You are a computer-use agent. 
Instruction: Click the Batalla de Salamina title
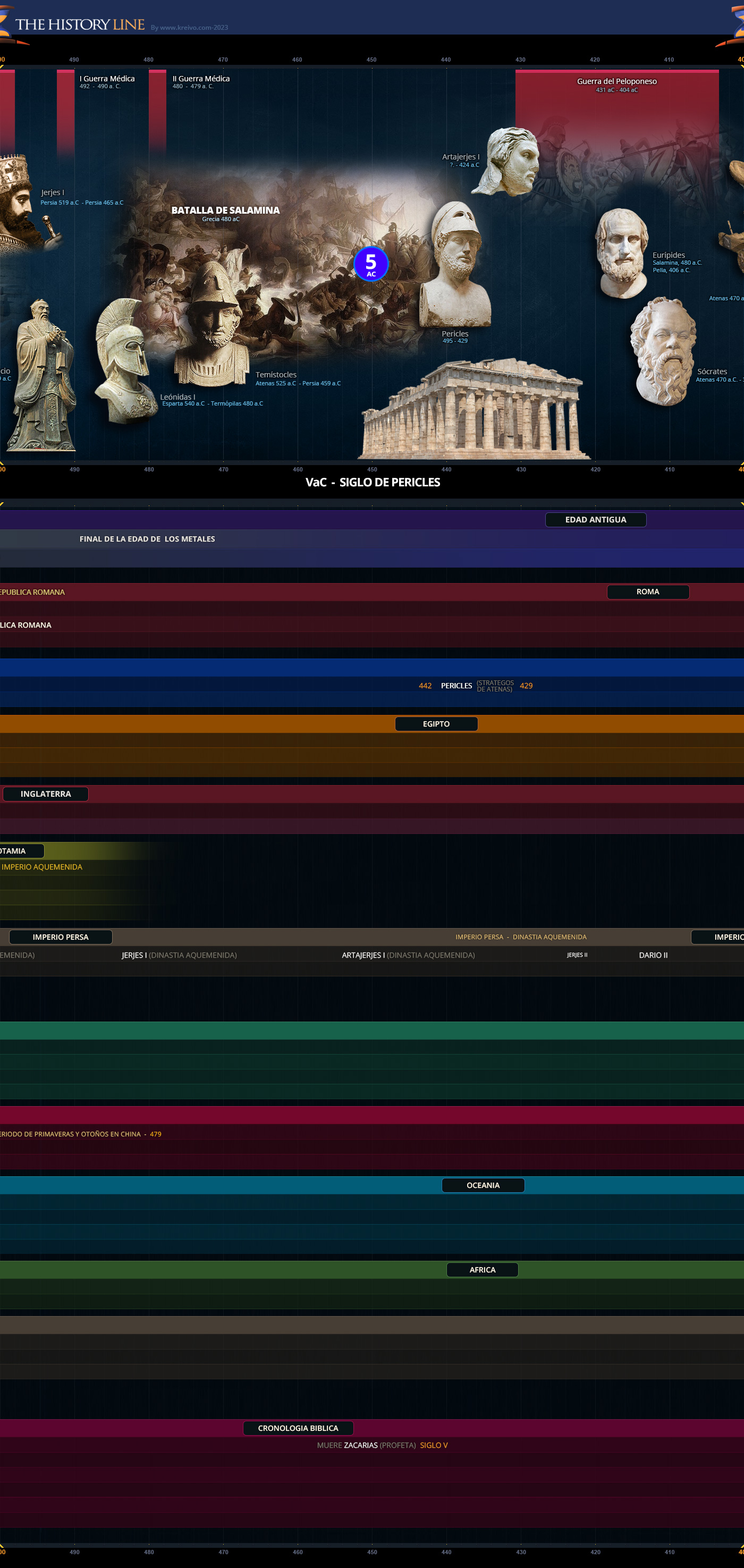pyautogui.click(x=225, y=210)
